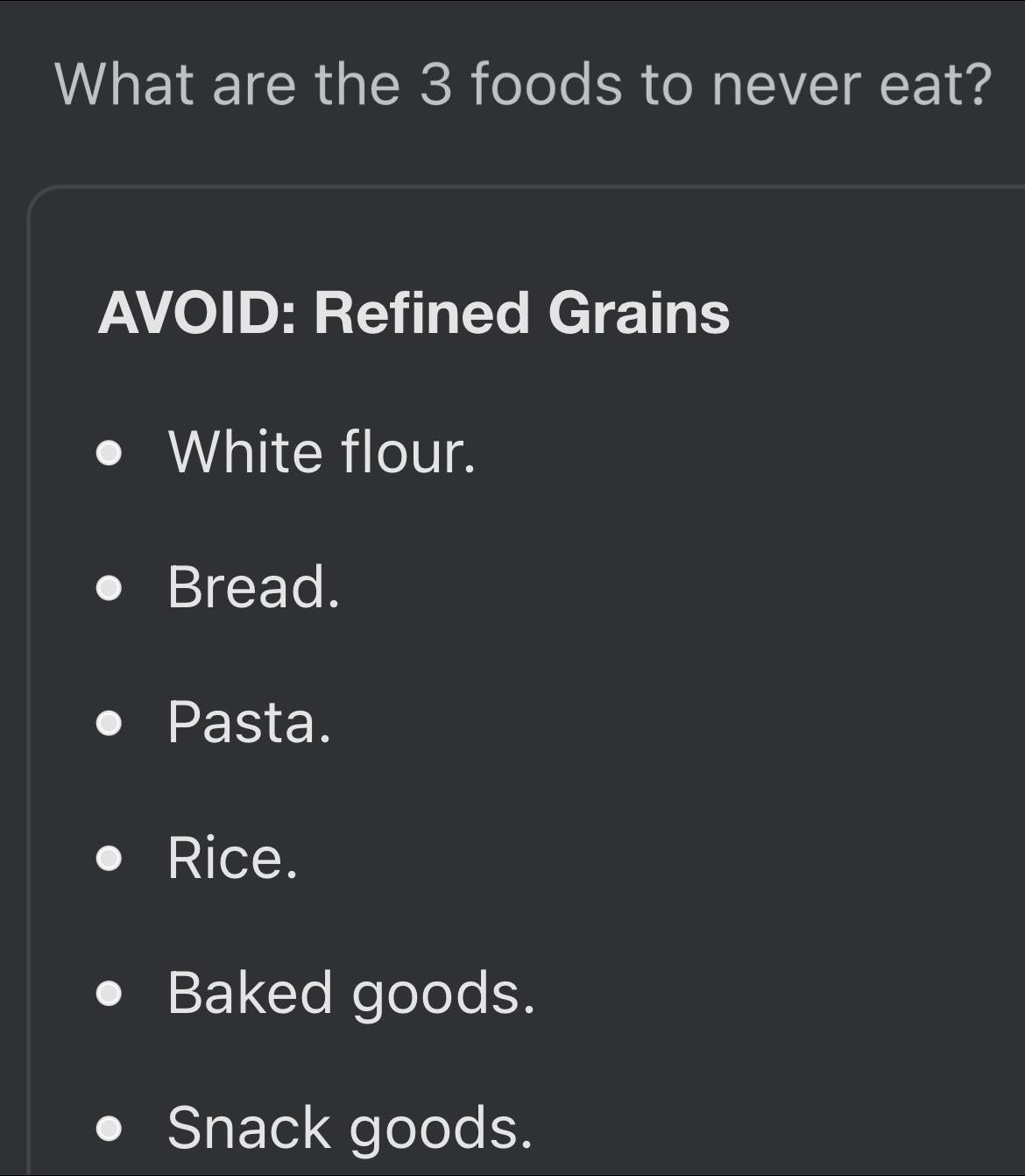Click the bullet dot beside Rice

[109, 860]
